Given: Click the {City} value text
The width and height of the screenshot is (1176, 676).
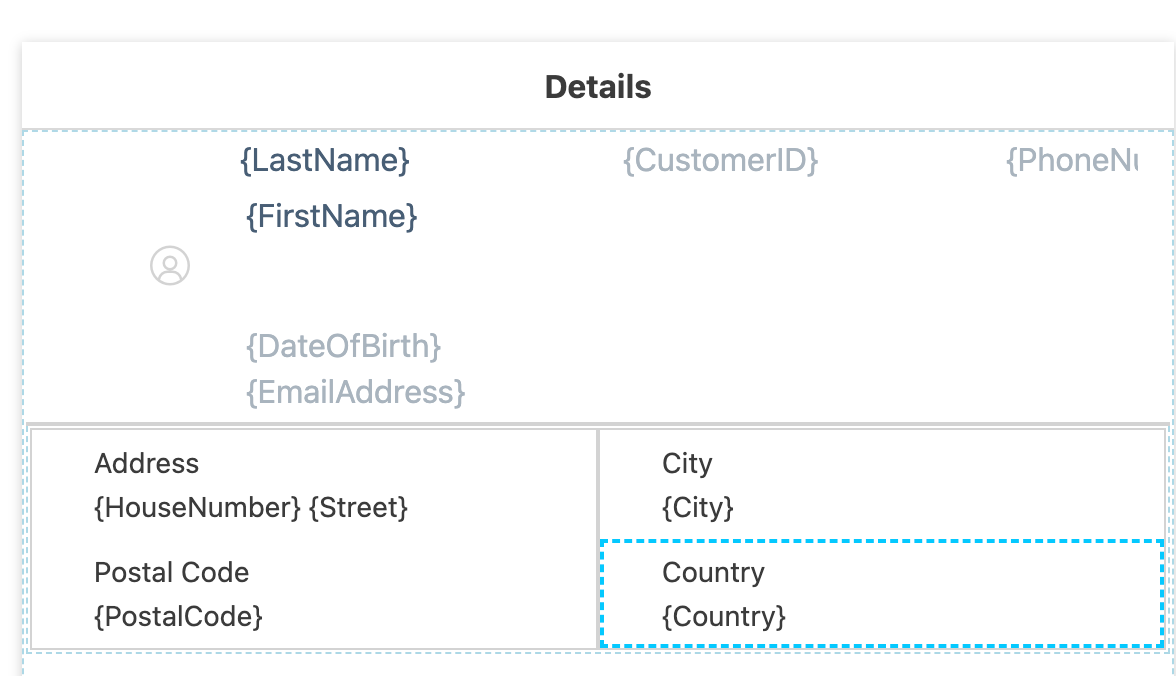Looking at the screenshot, I should 698,508.
